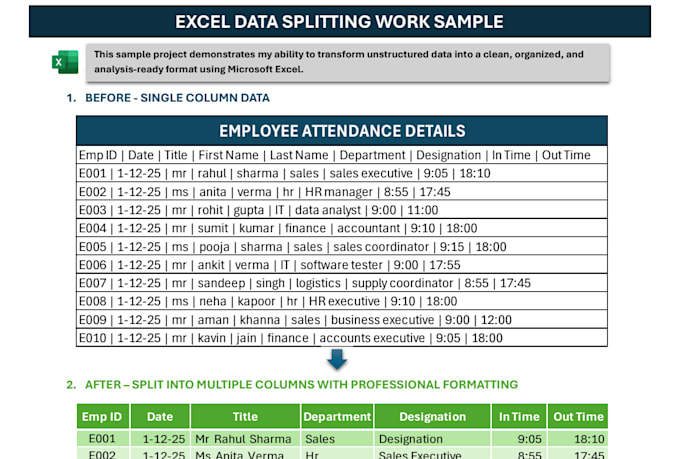Select the E002 anita verma row

tap(342, 192)
